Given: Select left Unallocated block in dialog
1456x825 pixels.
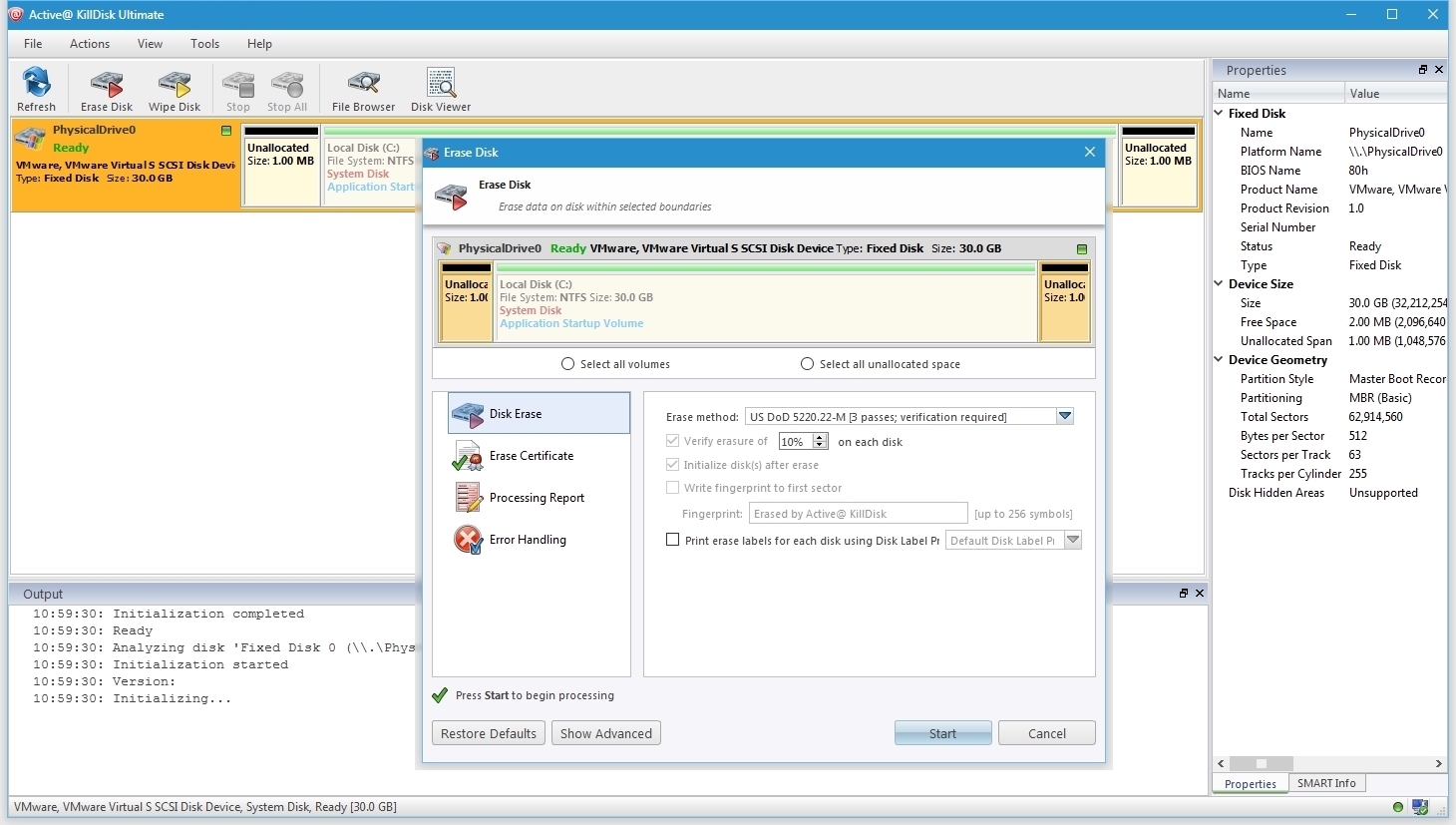Looking at the screenshot, I should [466, 303].
